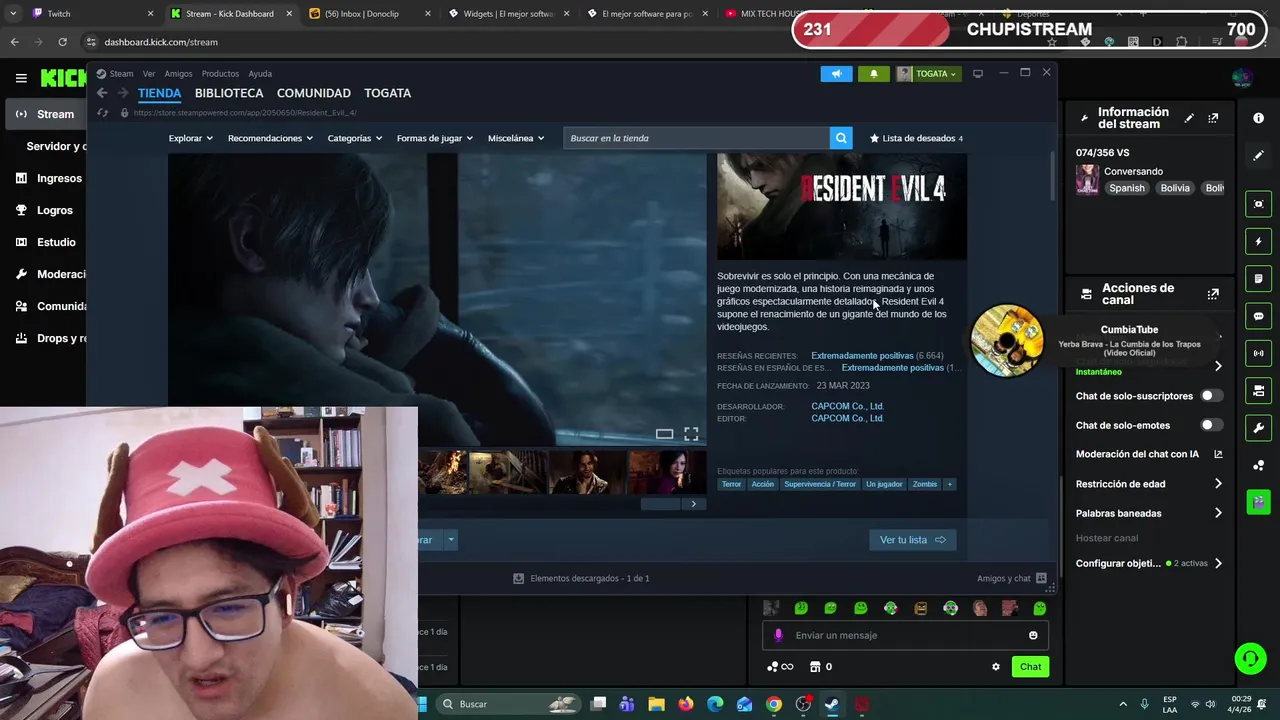Click the Zombis tag

pyautogui.click(x=924, y=484)
